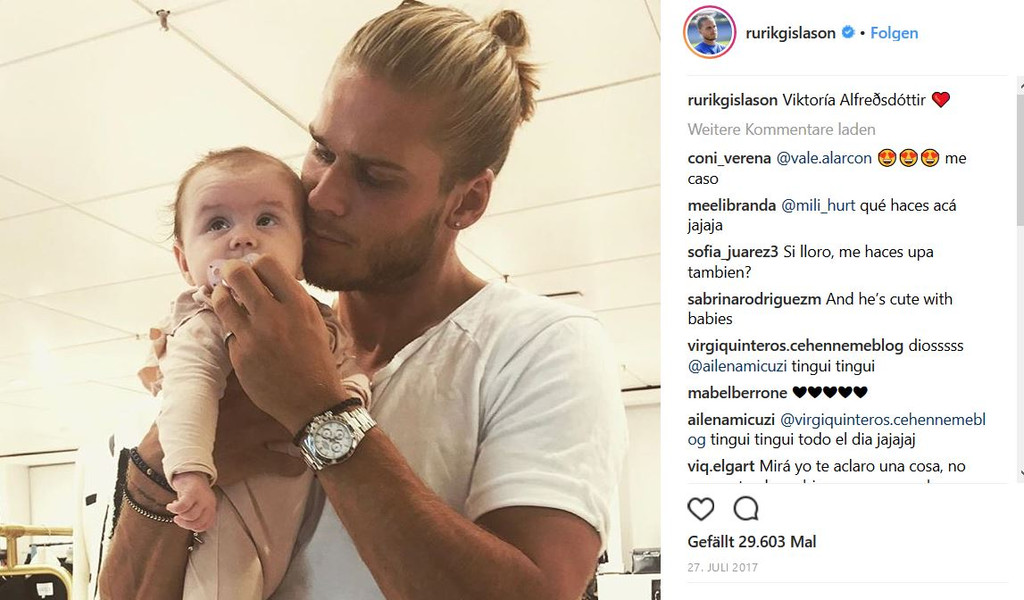Load more comments via Weitere Kommentare laden
Viewport: 1024px width, 600px height.
pyautogui.click(x=781, y=129)
